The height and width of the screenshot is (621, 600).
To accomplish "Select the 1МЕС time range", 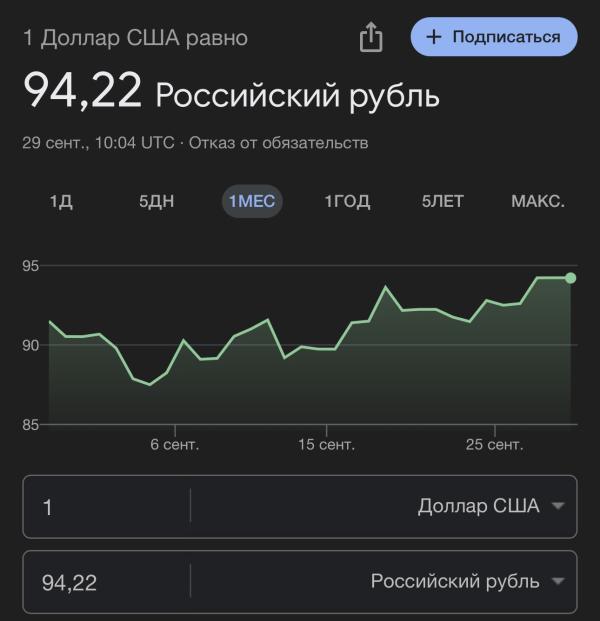I will coord(252,201).
